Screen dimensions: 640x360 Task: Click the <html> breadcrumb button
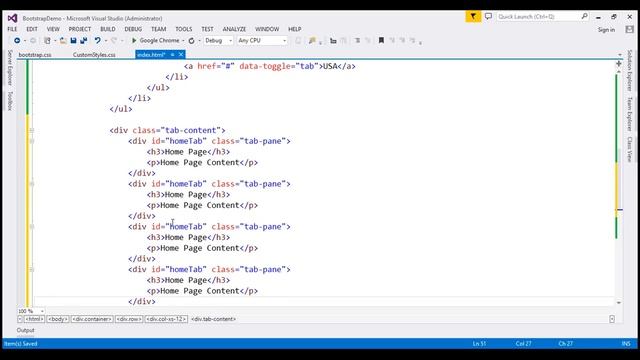34,319
